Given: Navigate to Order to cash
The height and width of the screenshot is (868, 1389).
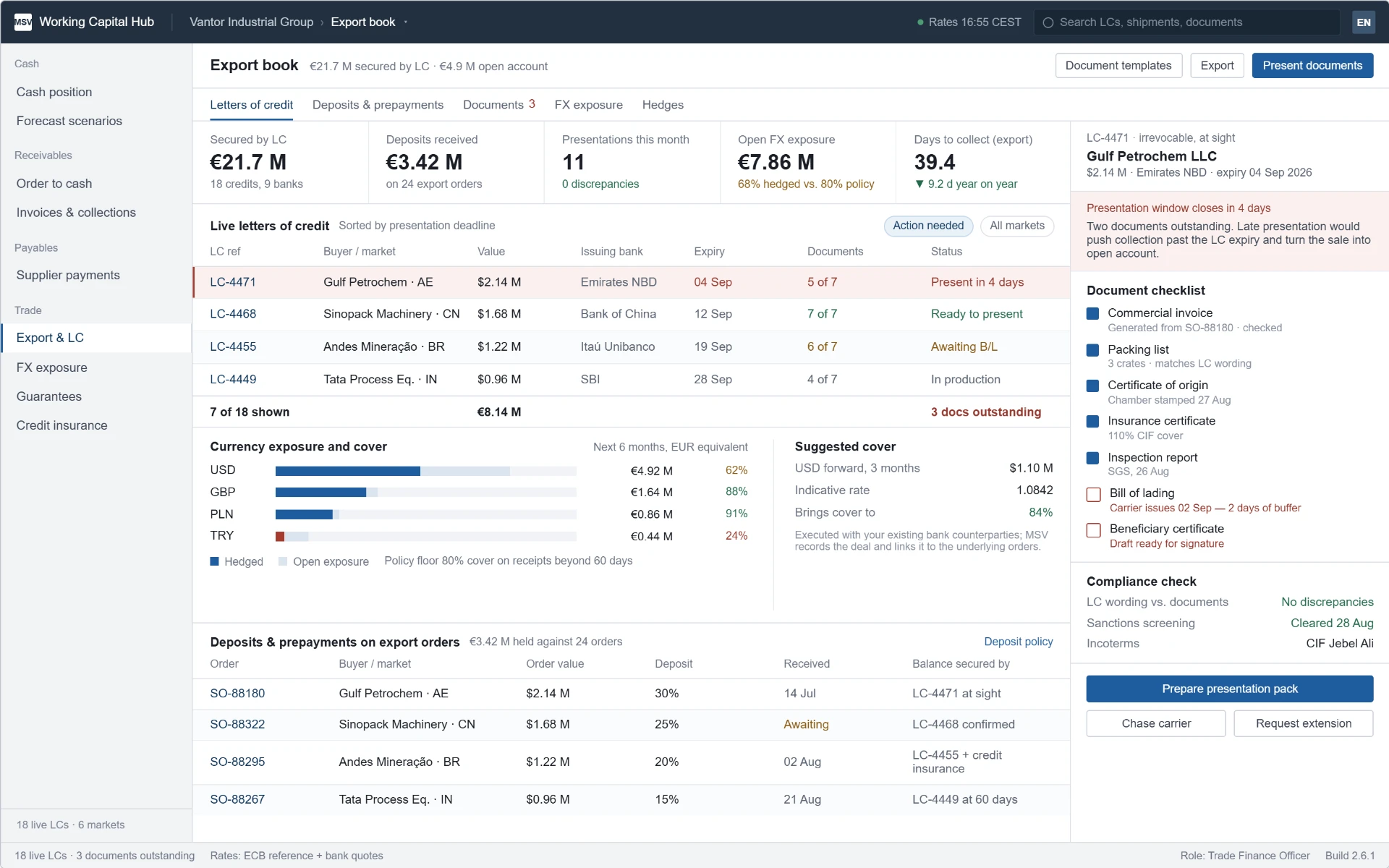Looking at the screenshot, I should click(96, 184).
